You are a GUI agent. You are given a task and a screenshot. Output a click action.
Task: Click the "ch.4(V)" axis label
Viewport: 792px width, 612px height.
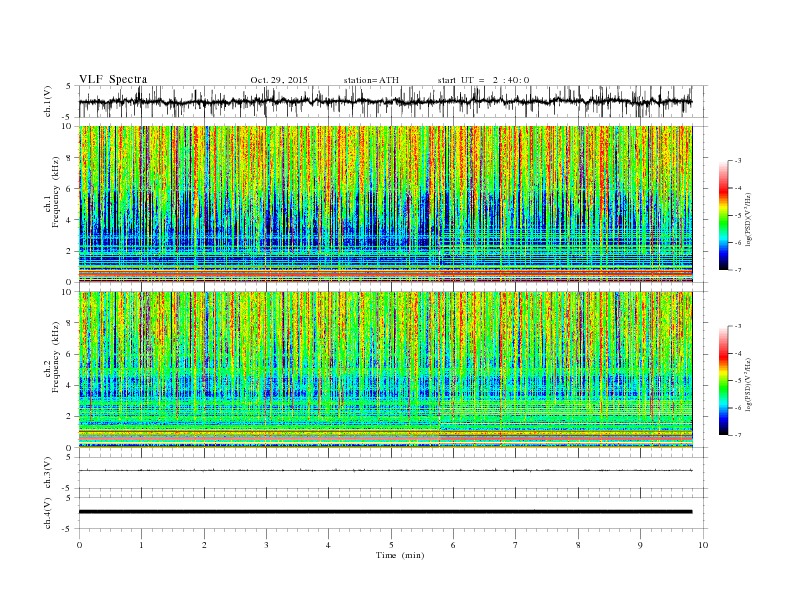[x=48, y=513]
